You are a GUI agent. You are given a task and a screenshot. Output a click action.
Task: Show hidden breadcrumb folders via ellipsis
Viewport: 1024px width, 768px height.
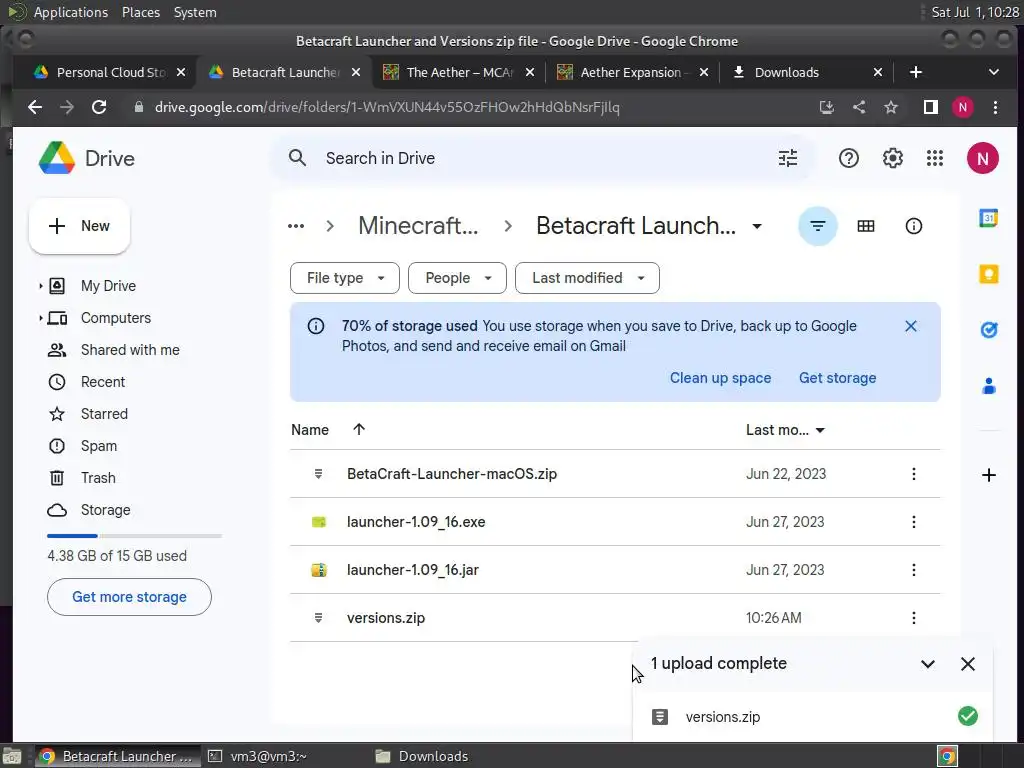tap(296, 226)
